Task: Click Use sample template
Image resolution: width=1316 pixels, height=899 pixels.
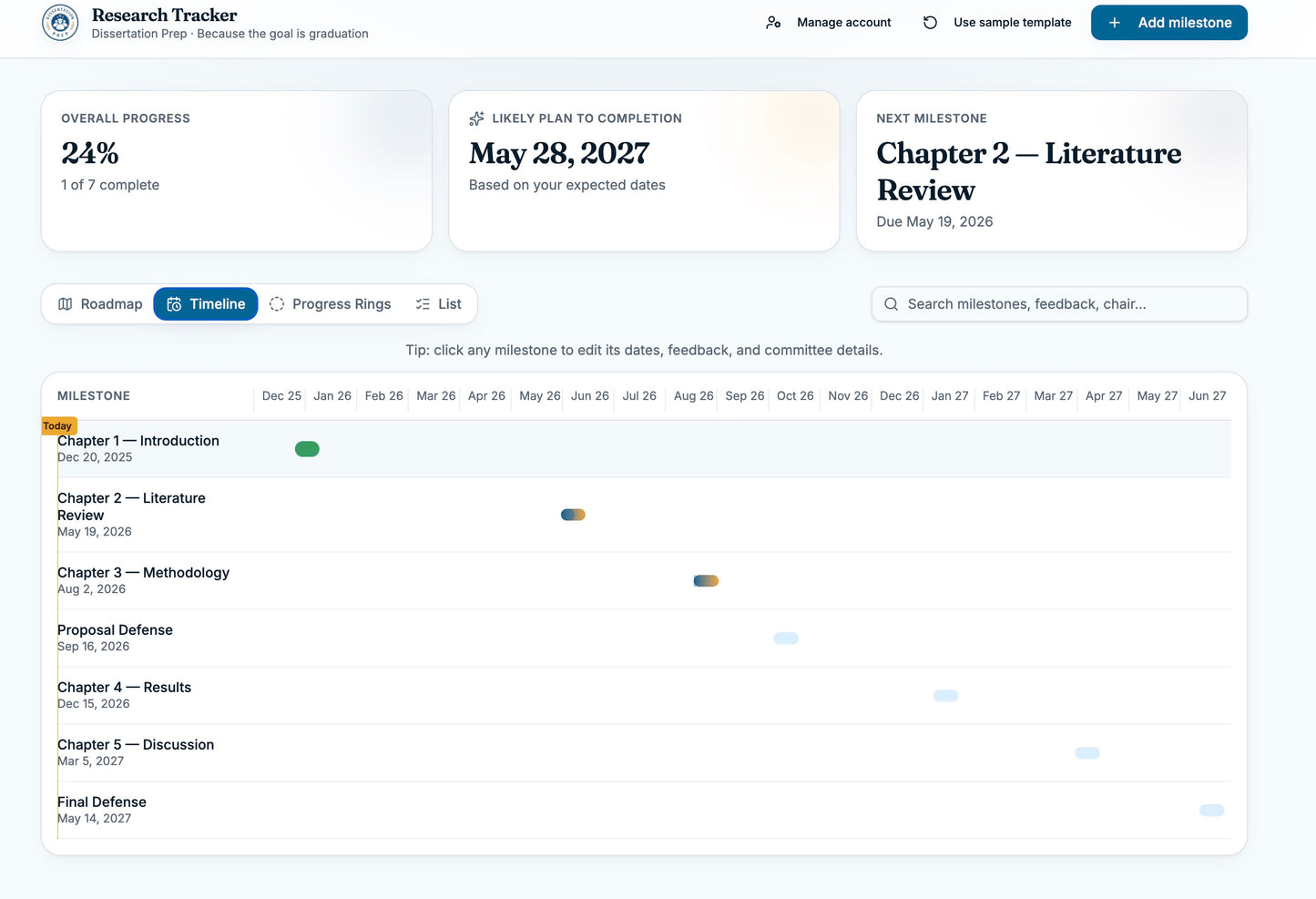Action: [x=997, y=23]
